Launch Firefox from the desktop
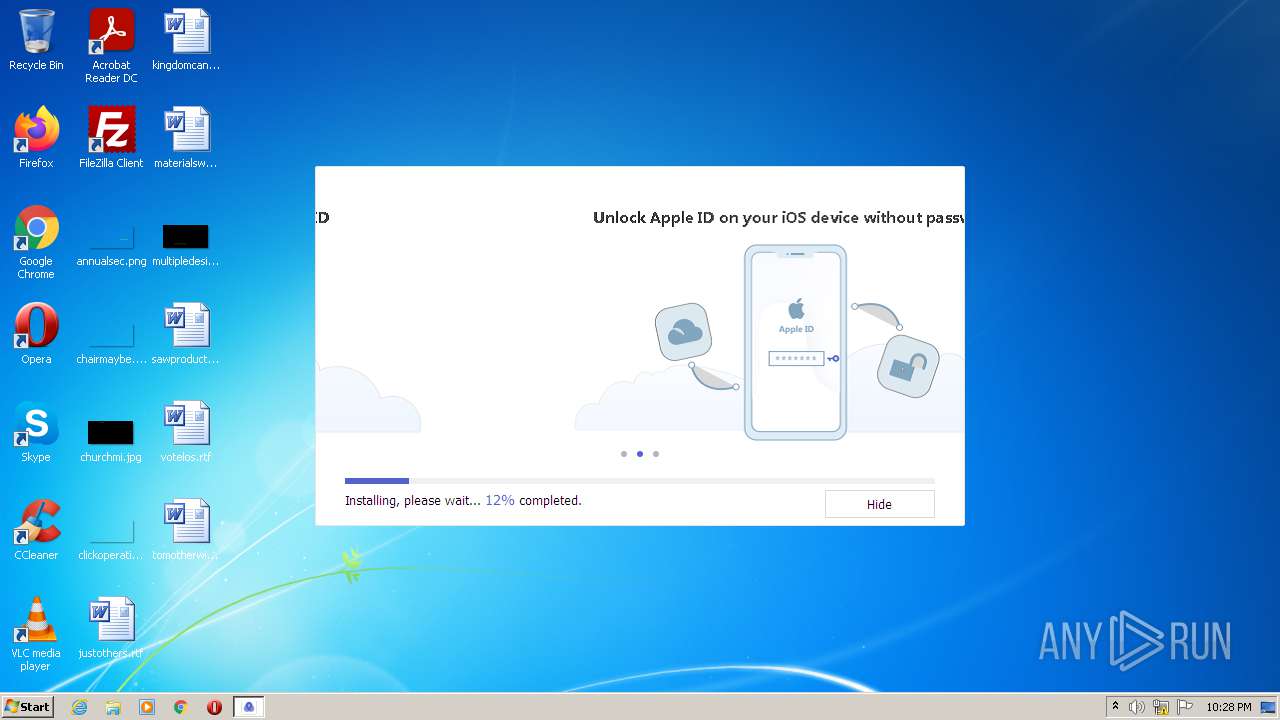 36,138
